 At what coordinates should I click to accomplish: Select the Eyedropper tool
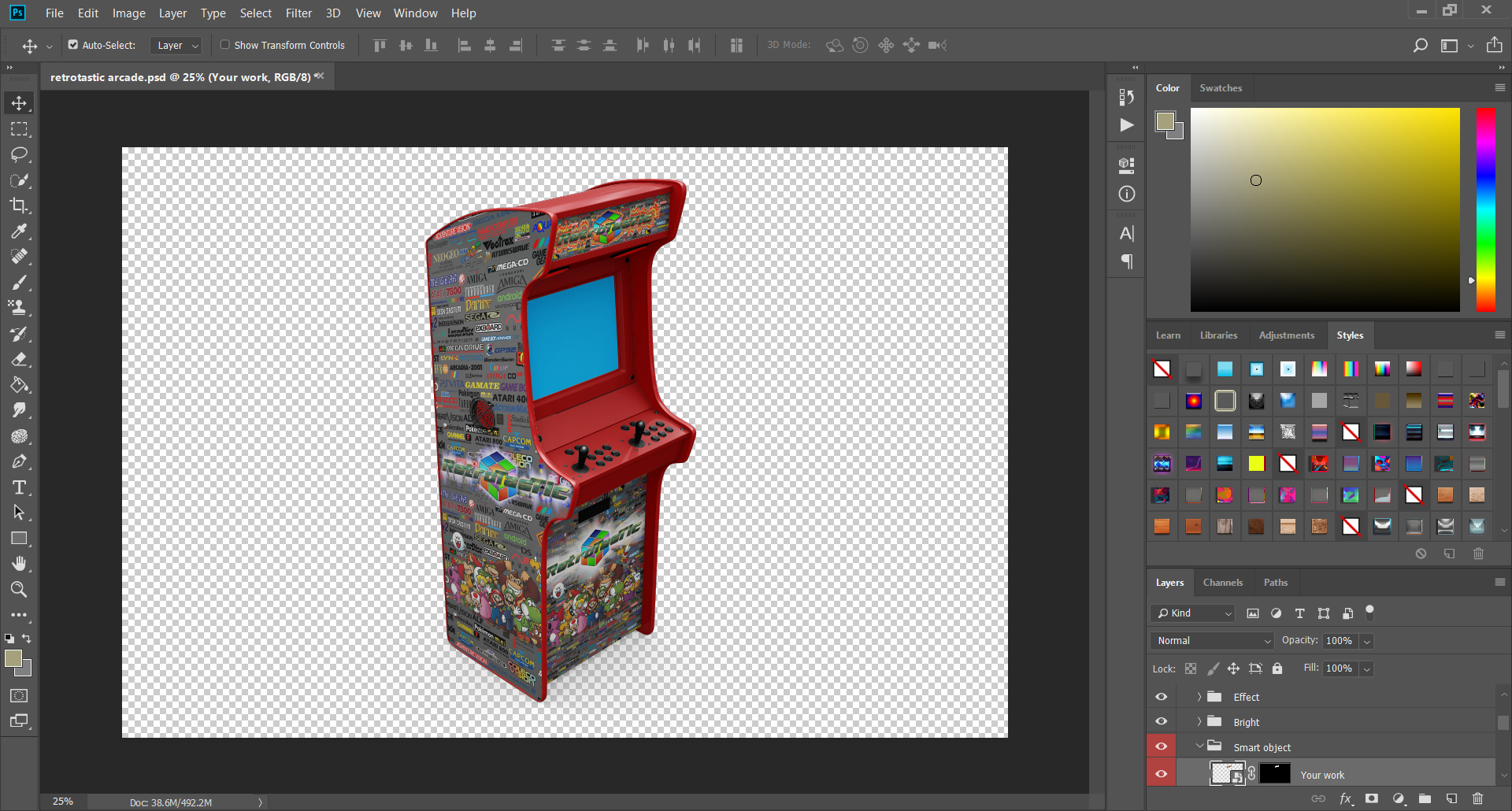pyautogui.click(x=19, y=231)
